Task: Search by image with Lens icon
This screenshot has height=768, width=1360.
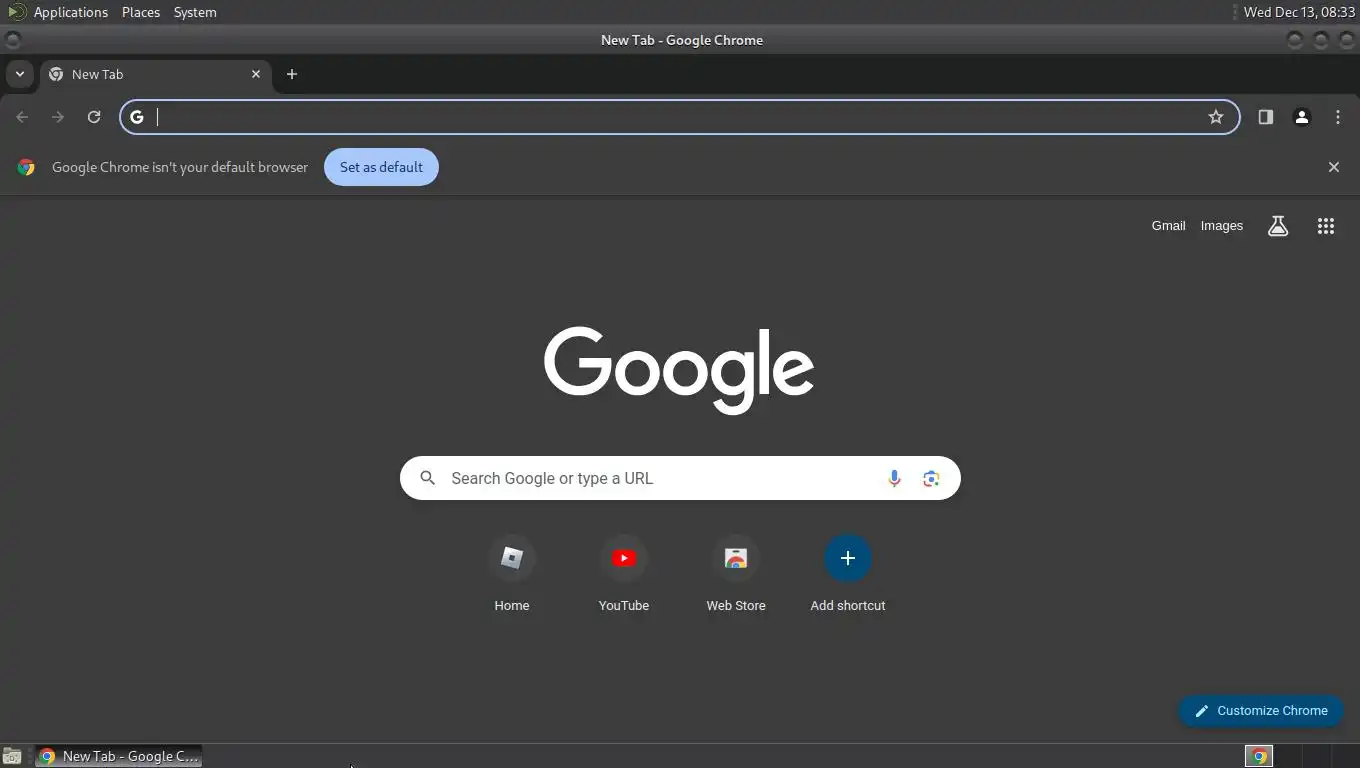Action: coord(931,478)
